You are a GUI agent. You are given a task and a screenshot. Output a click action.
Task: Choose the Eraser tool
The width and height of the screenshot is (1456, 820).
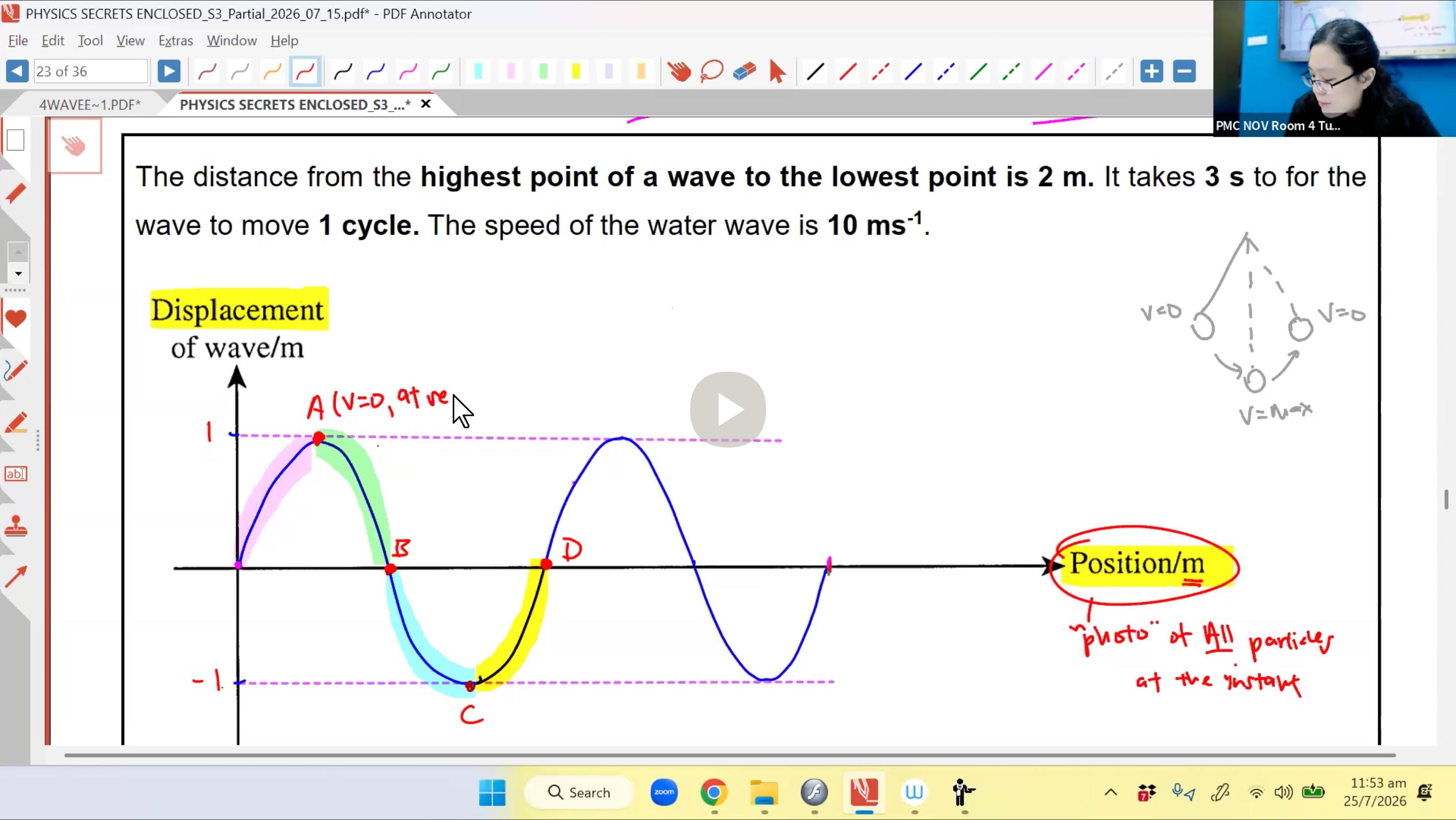744,72
